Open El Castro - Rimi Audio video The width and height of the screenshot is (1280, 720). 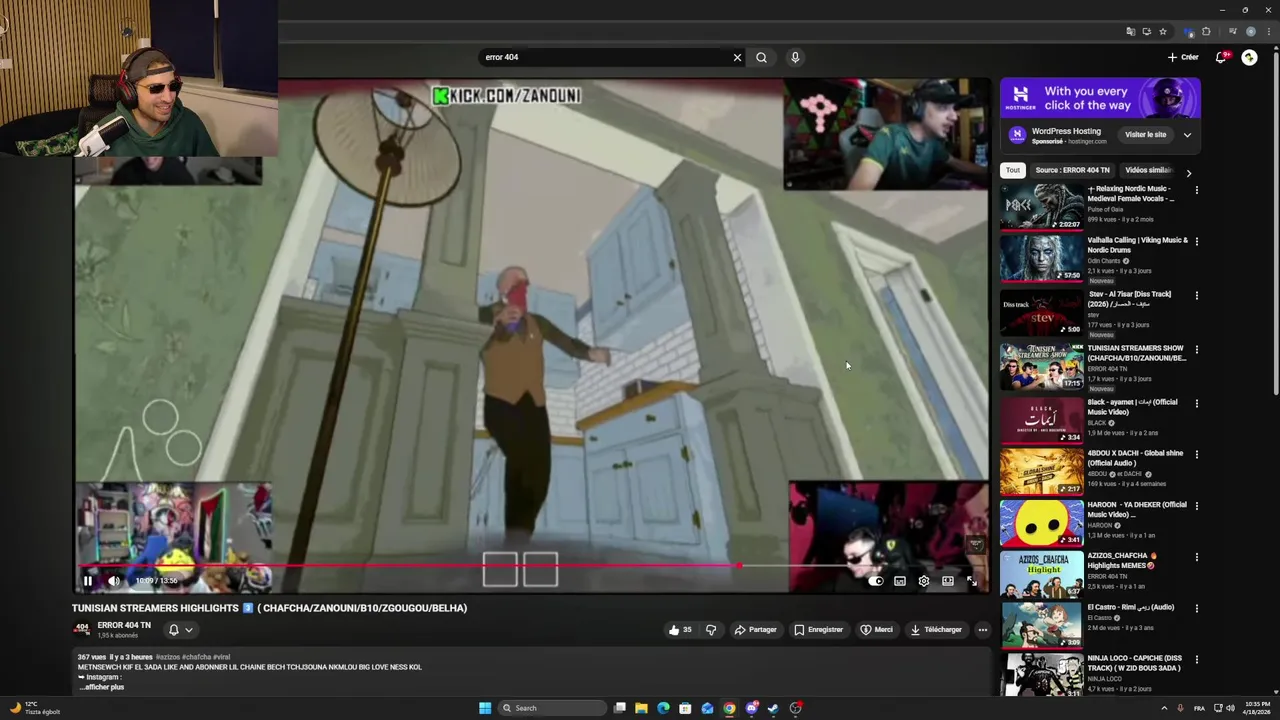[1041, 626]
